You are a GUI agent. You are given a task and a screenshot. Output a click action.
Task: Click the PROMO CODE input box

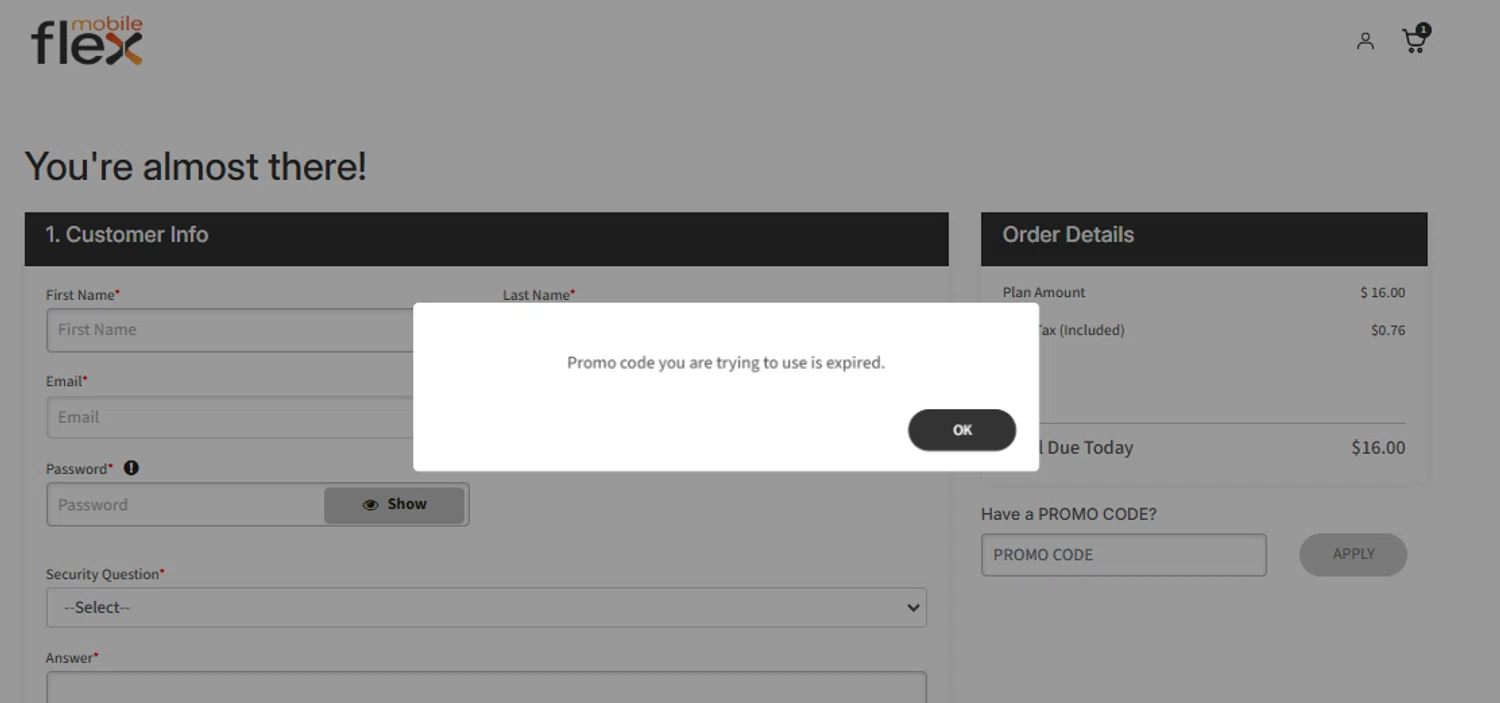tap(1124, 555)
